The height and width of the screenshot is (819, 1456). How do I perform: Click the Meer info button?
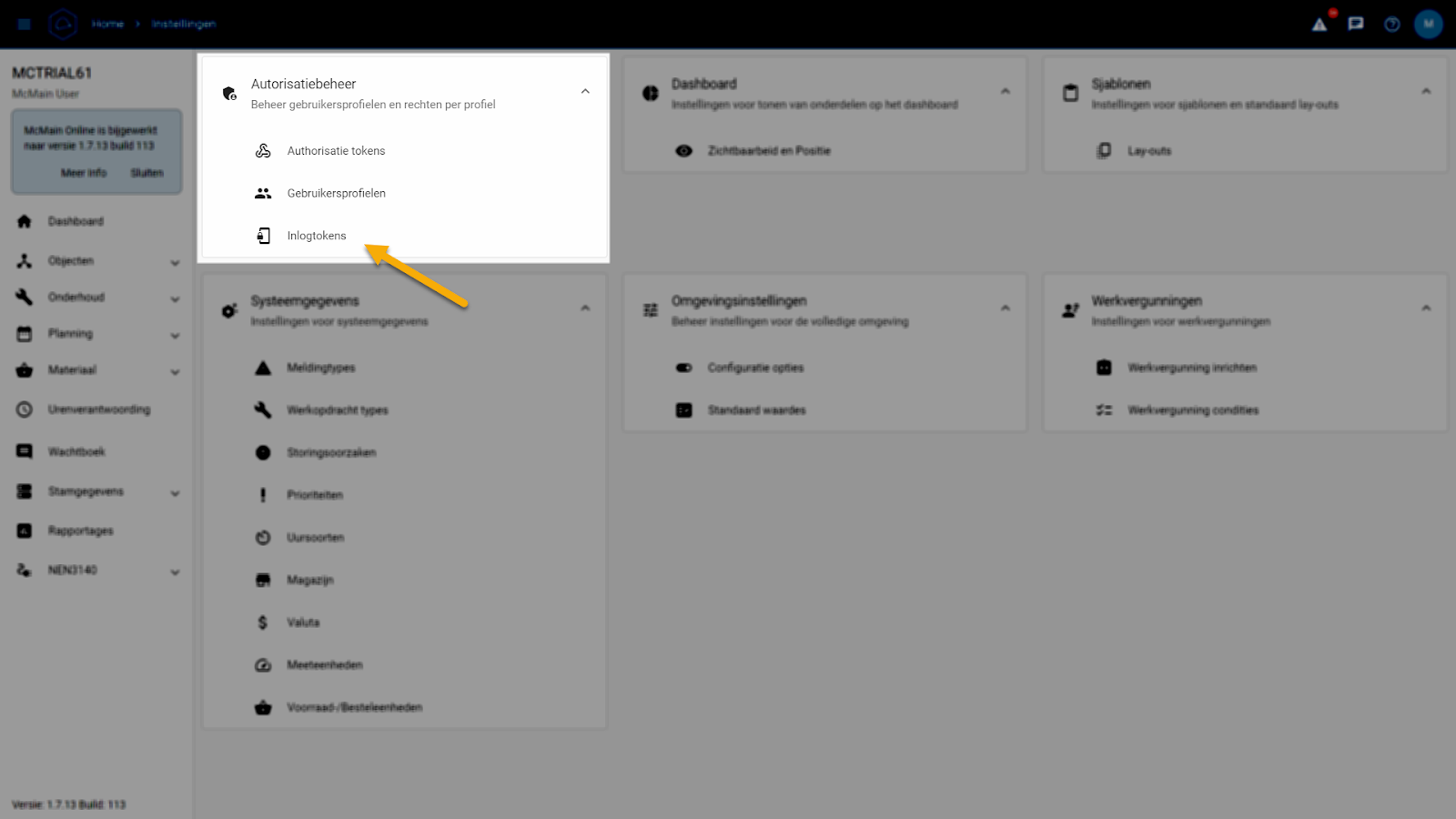(x=84, y=173)
